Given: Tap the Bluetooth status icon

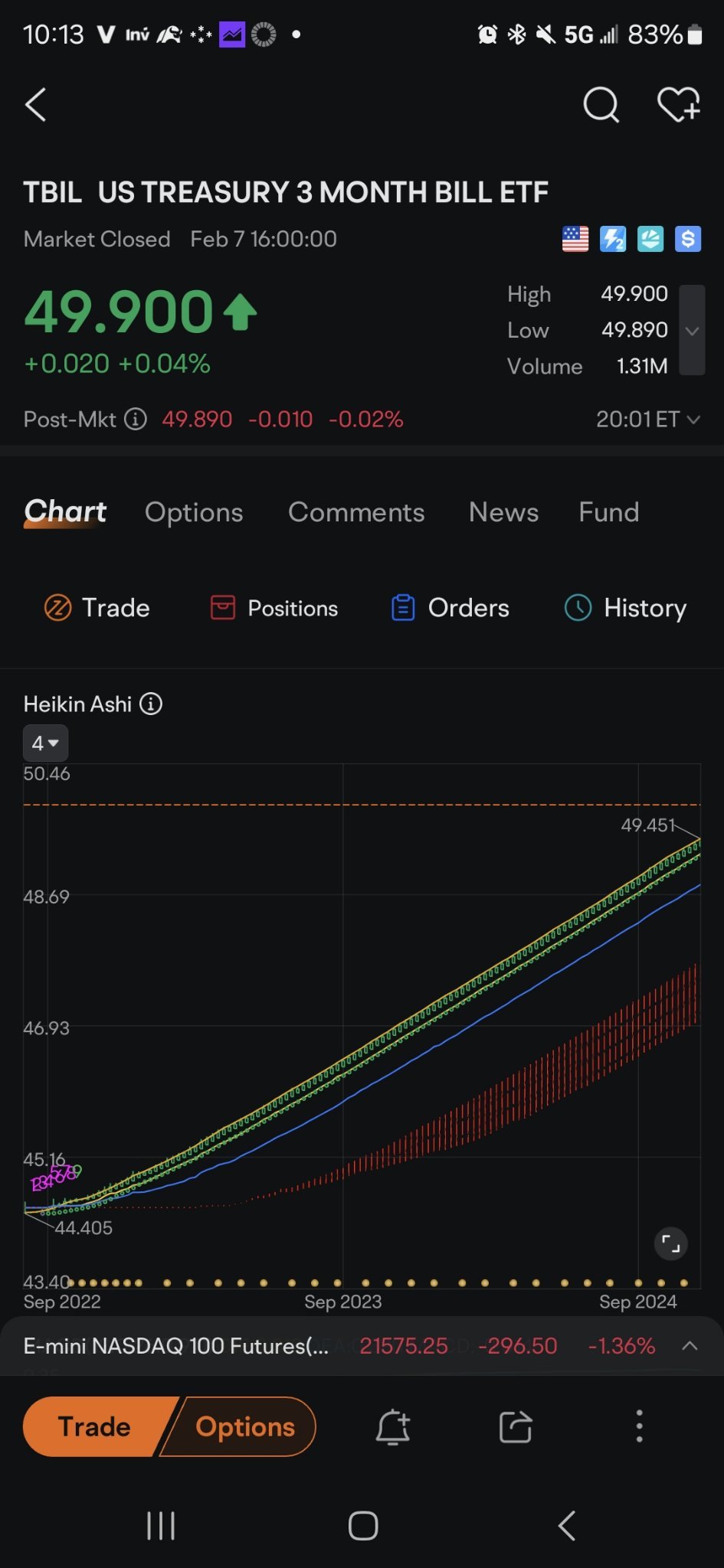Looking at the screenshot, I should point(517,34).
